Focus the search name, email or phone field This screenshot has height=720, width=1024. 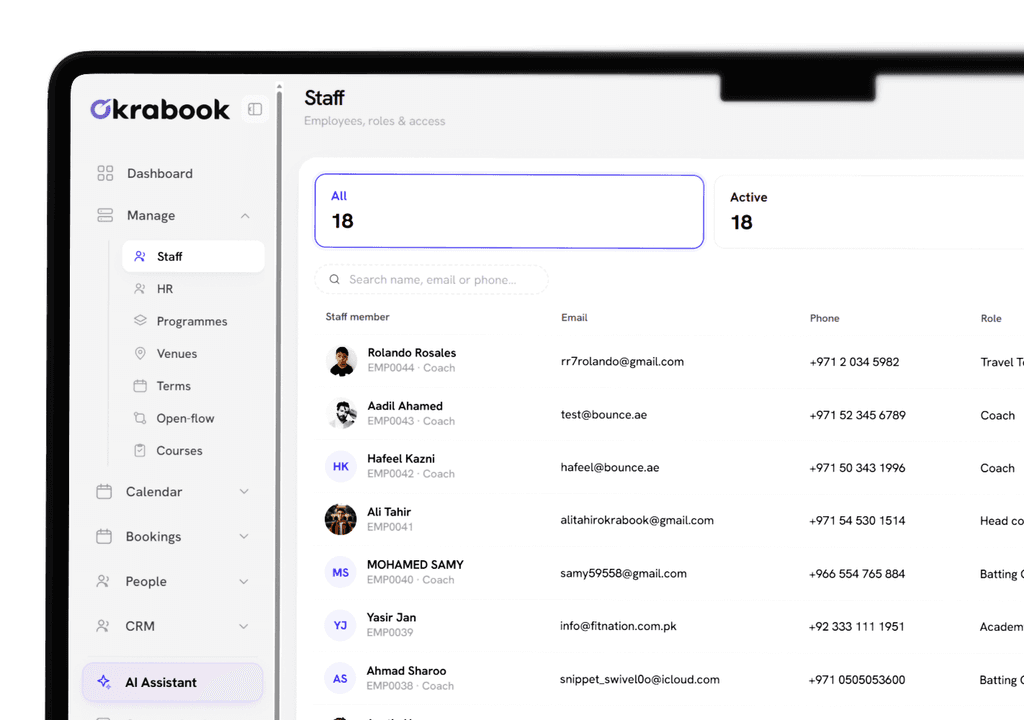point(431,280)
